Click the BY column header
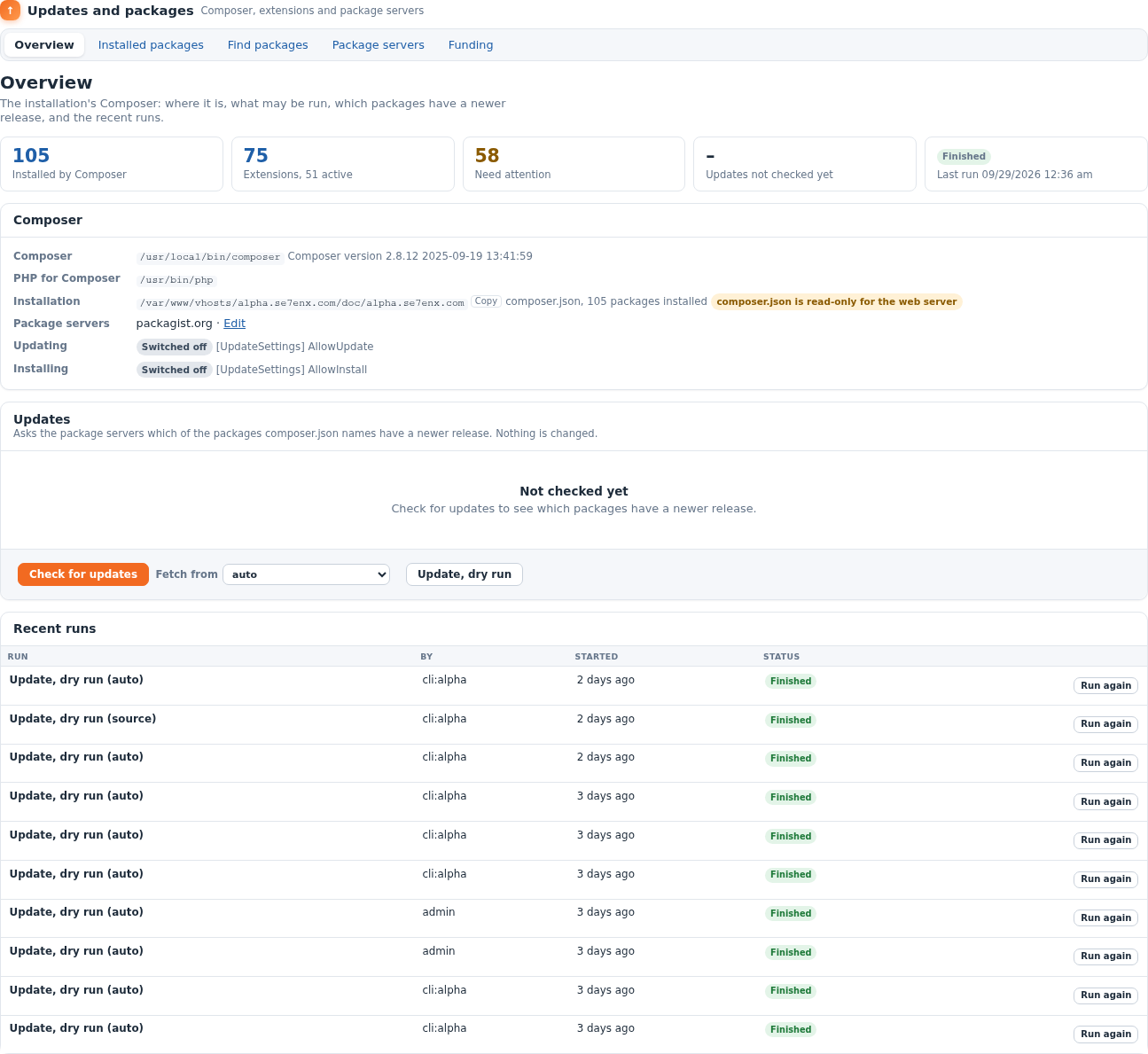Image resolution: width=1148 pixels, height=1054 pixels. pos(426,657)
